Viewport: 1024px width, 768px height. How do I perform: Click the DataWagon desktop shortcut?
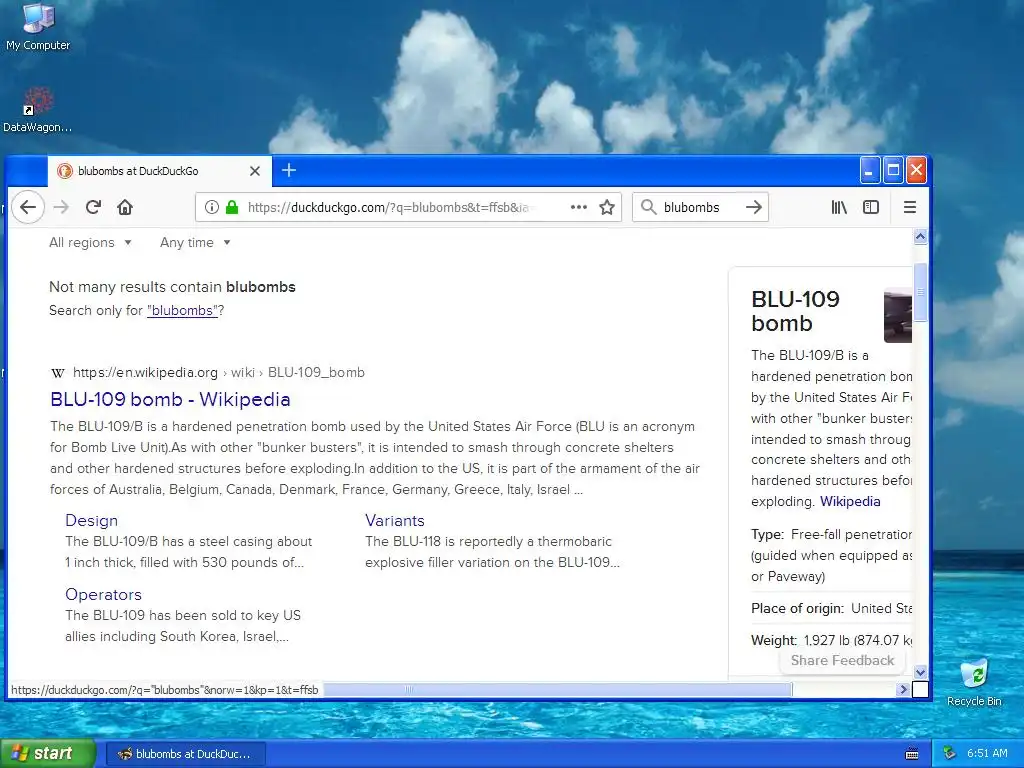pos(37,110)
